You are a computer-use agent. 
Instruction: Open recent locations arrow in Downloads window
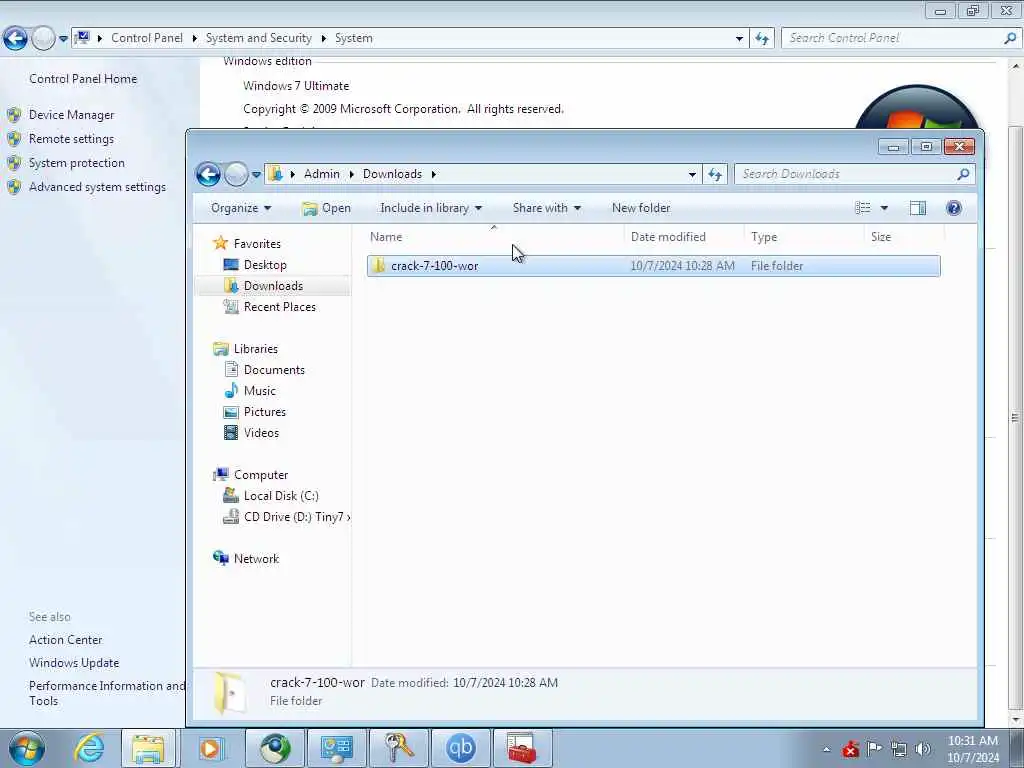pyautogui.click(x=256, y=174)
